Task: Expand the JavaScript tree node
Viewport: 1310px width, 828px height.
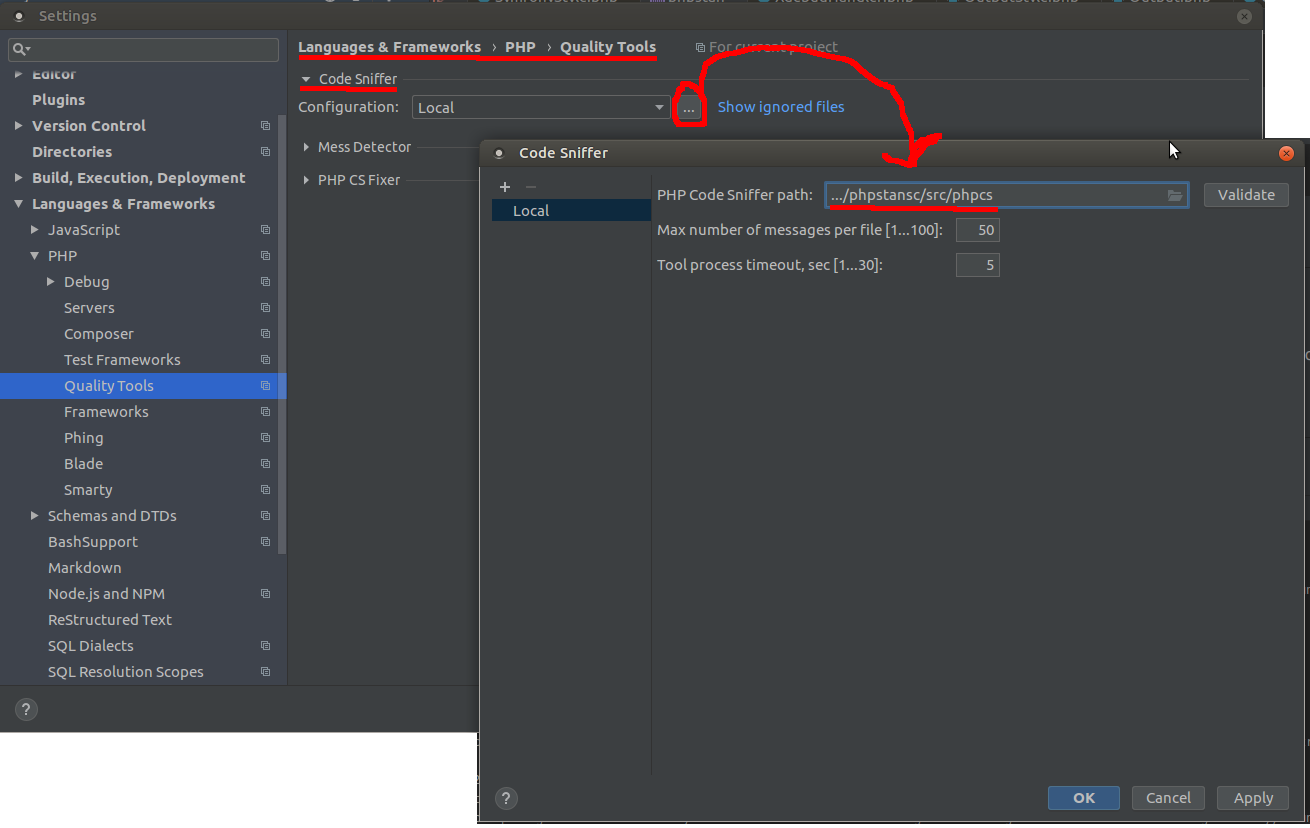Action: (35, 230)
